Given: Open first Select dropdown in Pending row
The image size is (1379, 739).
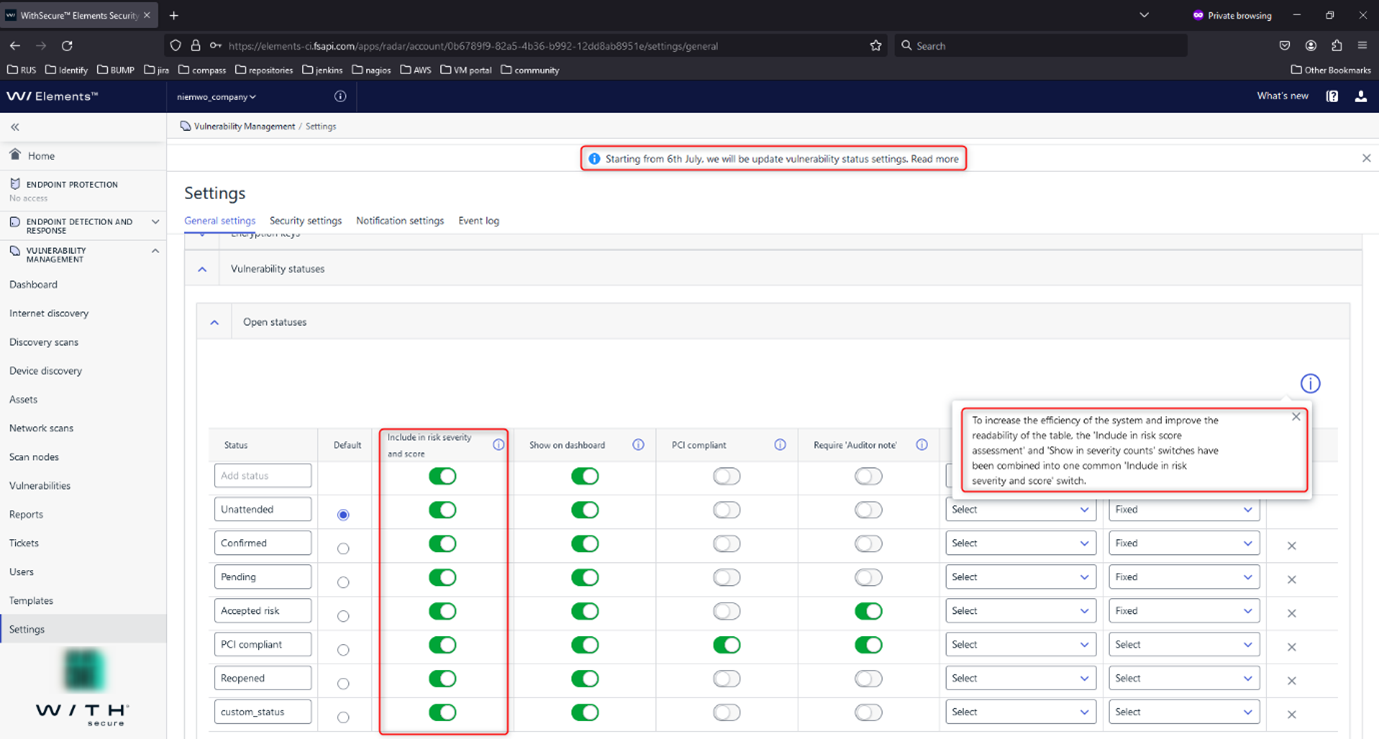Looking at the screenshot, I should point(1020,577).
